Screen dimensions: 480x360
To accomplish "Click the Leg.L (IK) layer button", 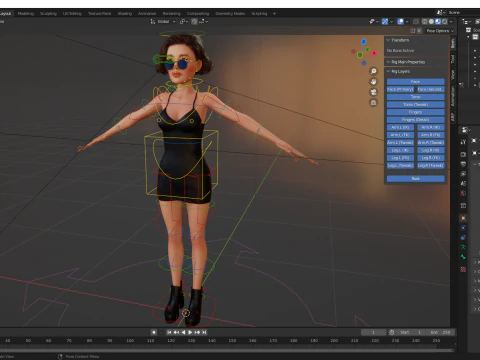I will (400, 150).
